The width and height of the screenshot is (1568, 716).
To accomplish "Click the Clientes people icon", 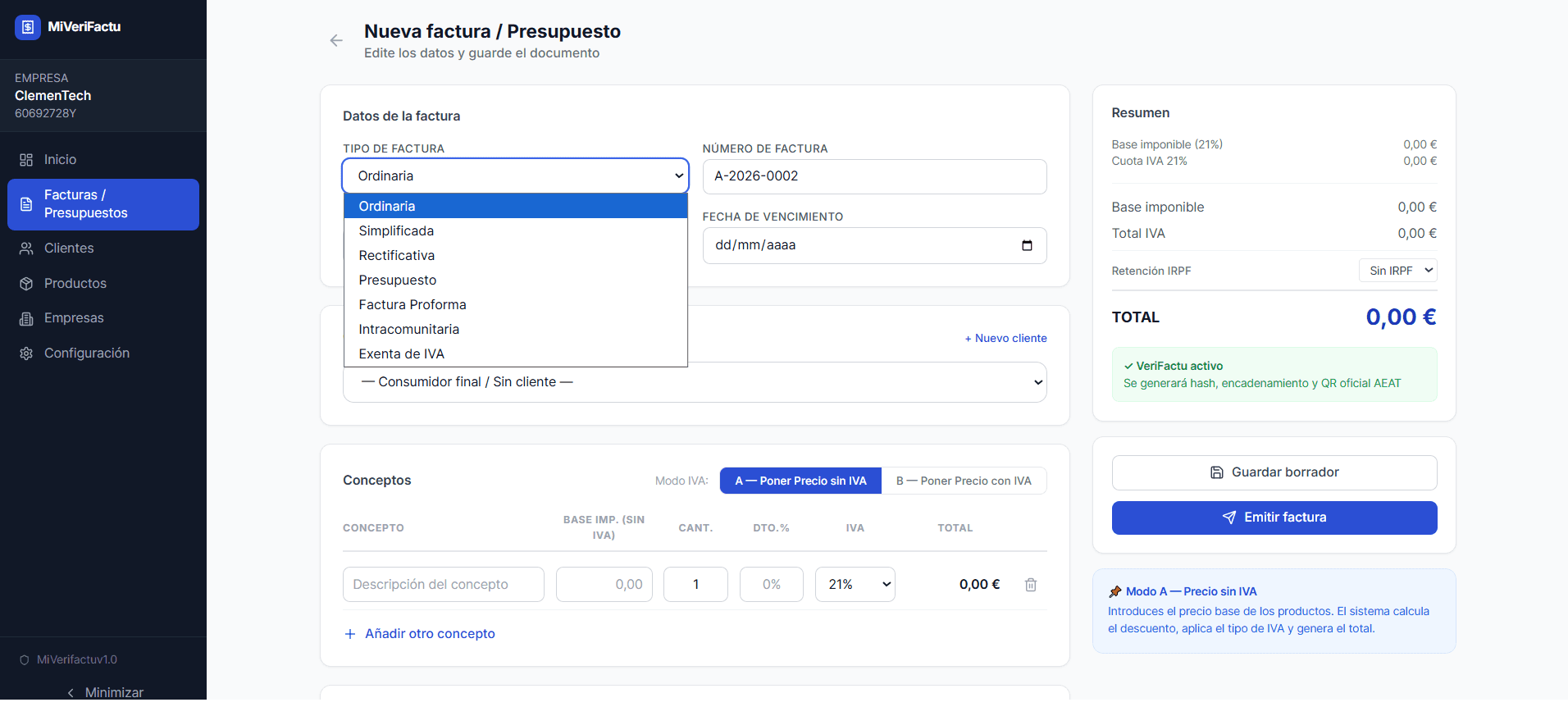I will click(x=26, y=249).
